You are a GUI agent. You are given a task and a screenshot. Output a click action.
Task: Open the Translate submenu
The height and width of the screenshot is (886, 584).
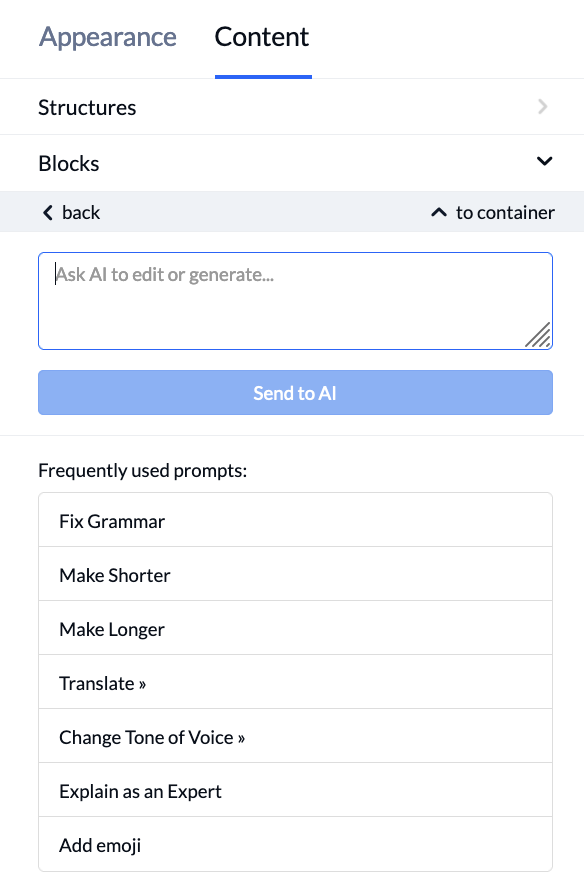(103, 683)
